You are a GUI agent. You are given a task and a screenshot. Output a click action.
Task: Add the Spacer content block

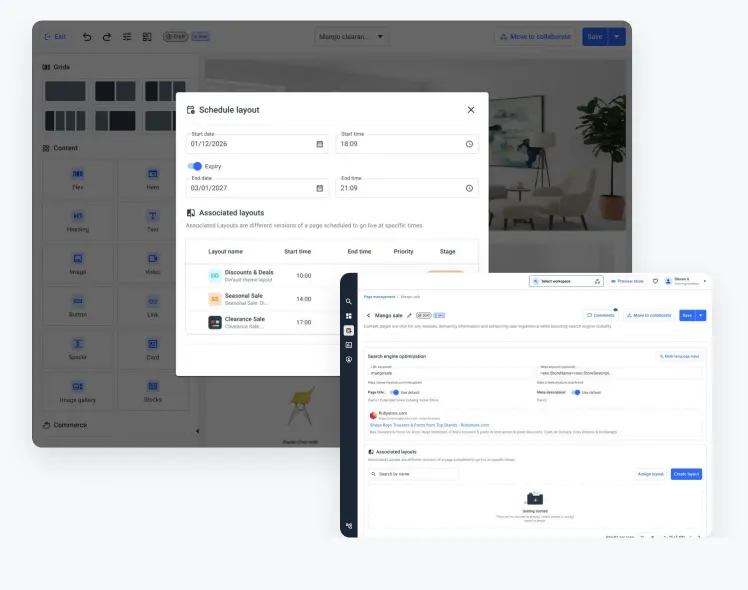pos(78,349)
